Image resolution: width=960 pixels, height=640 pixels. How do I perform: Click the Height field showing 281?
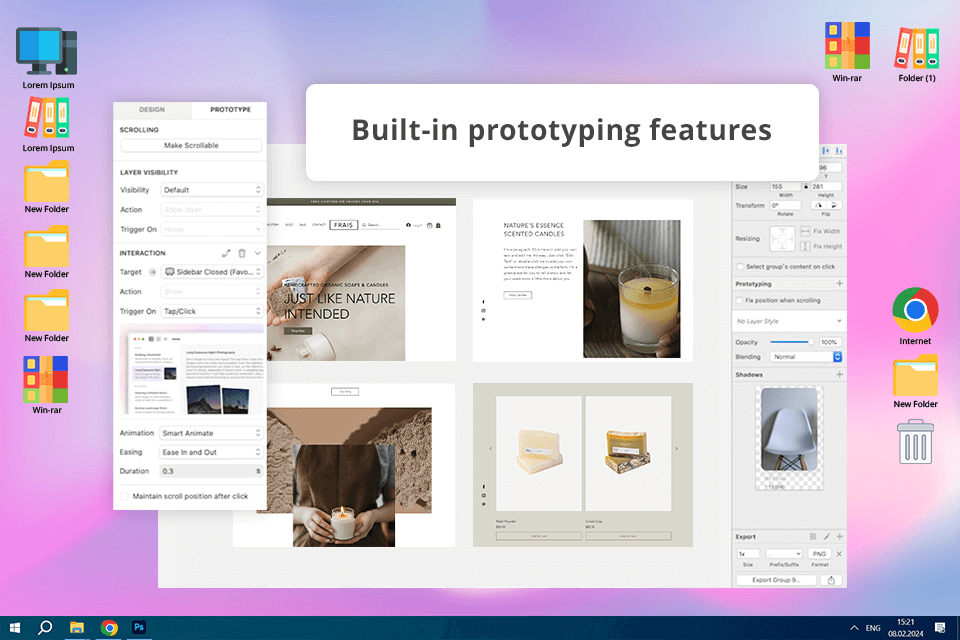[x=826, y=186]
